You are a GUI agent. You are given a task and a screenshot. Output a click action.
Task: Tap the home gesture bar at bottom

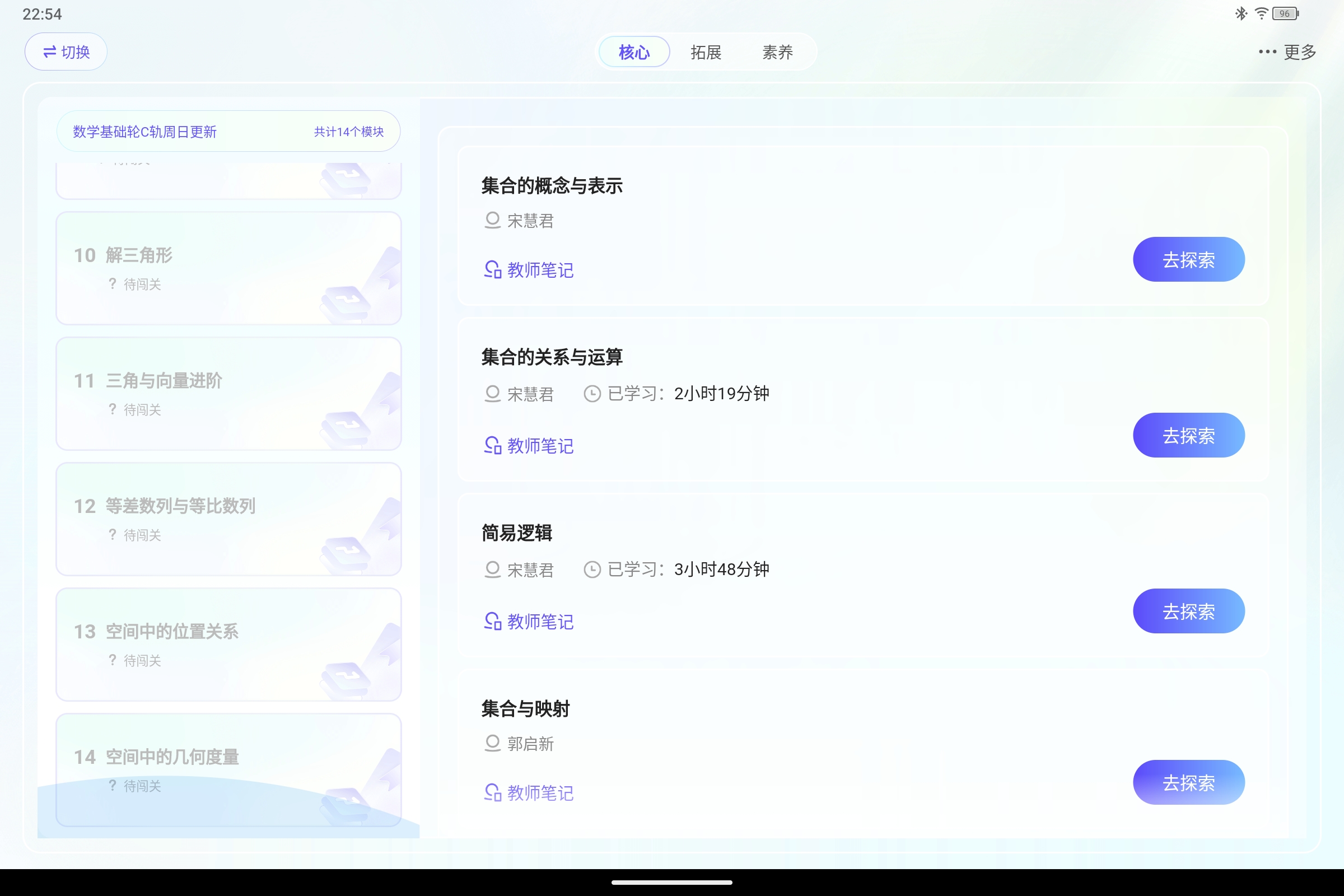tap(672, 883)
